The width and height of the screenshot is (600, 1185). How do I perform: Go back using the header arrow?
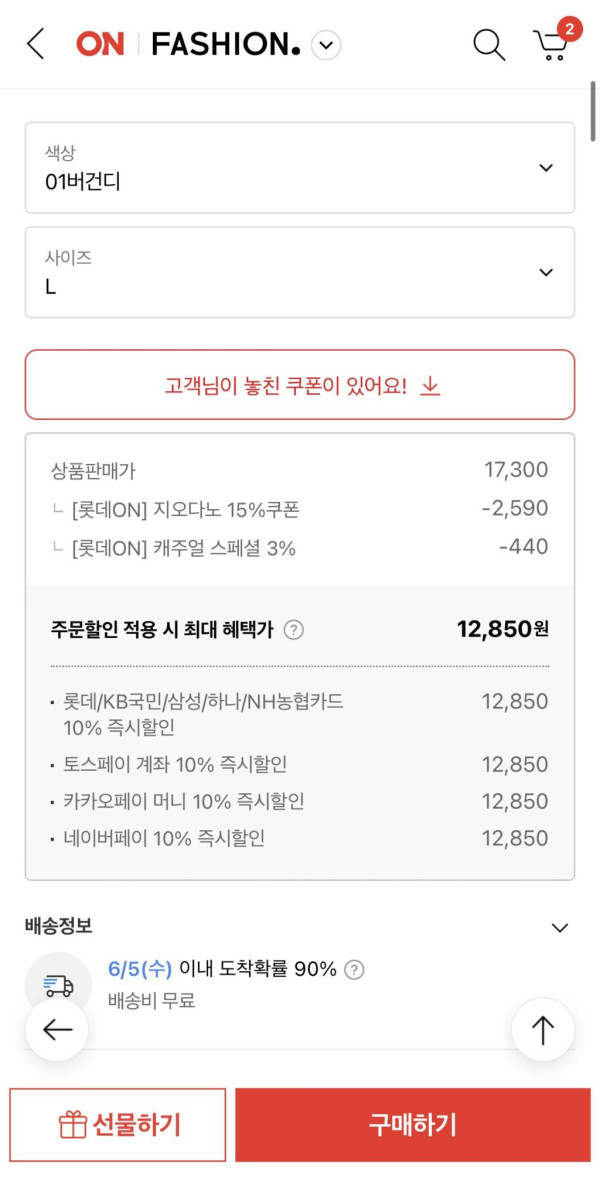point(36,44)
